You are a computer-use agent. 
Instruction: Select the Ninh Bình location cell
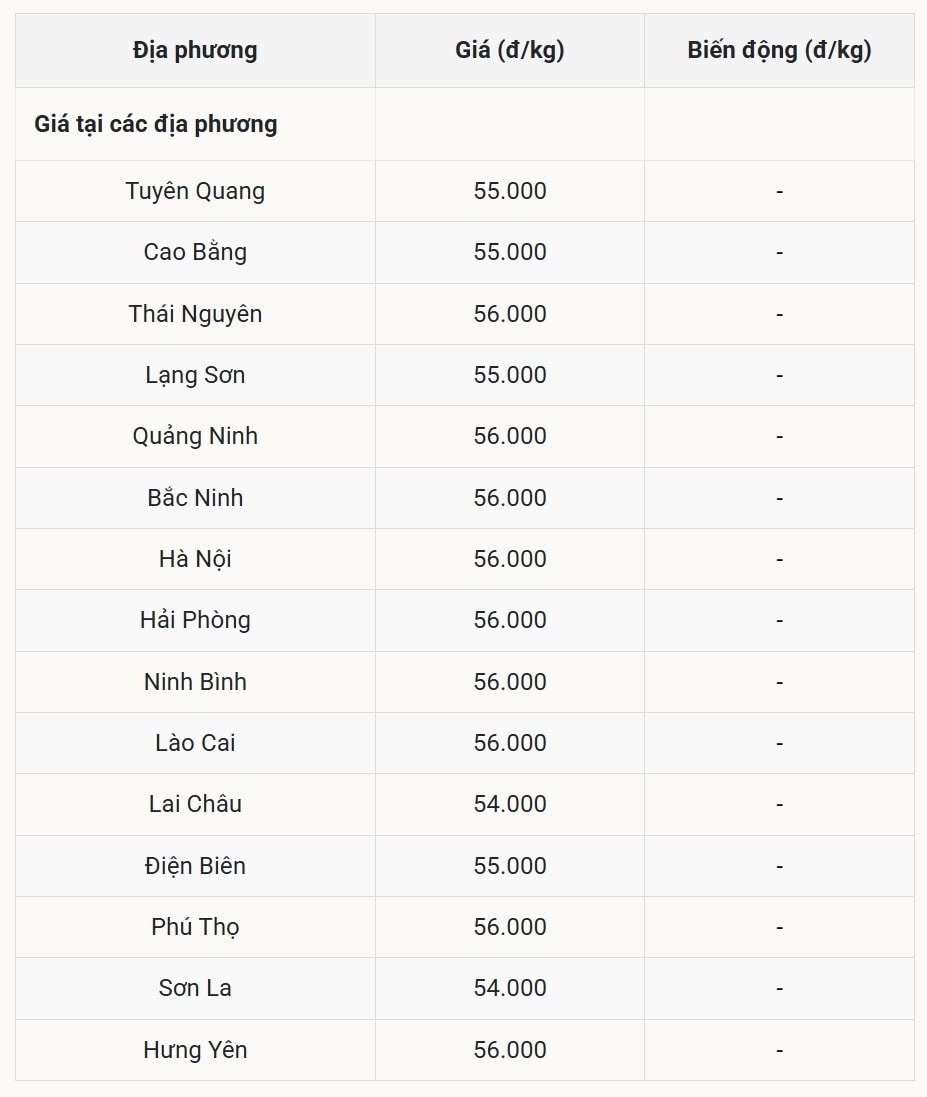click(195, 682)
